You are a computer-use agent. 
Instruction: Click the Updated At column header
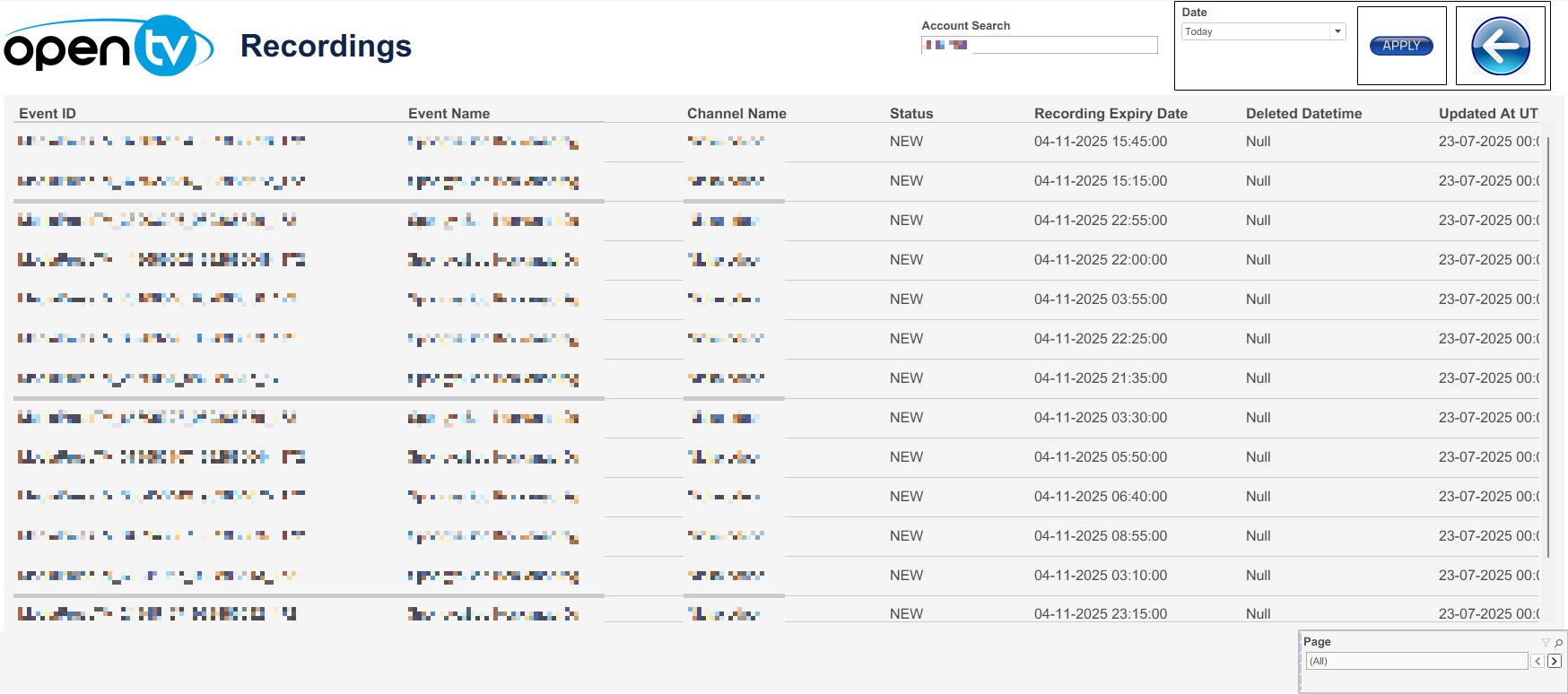(x=1487, y=113)
